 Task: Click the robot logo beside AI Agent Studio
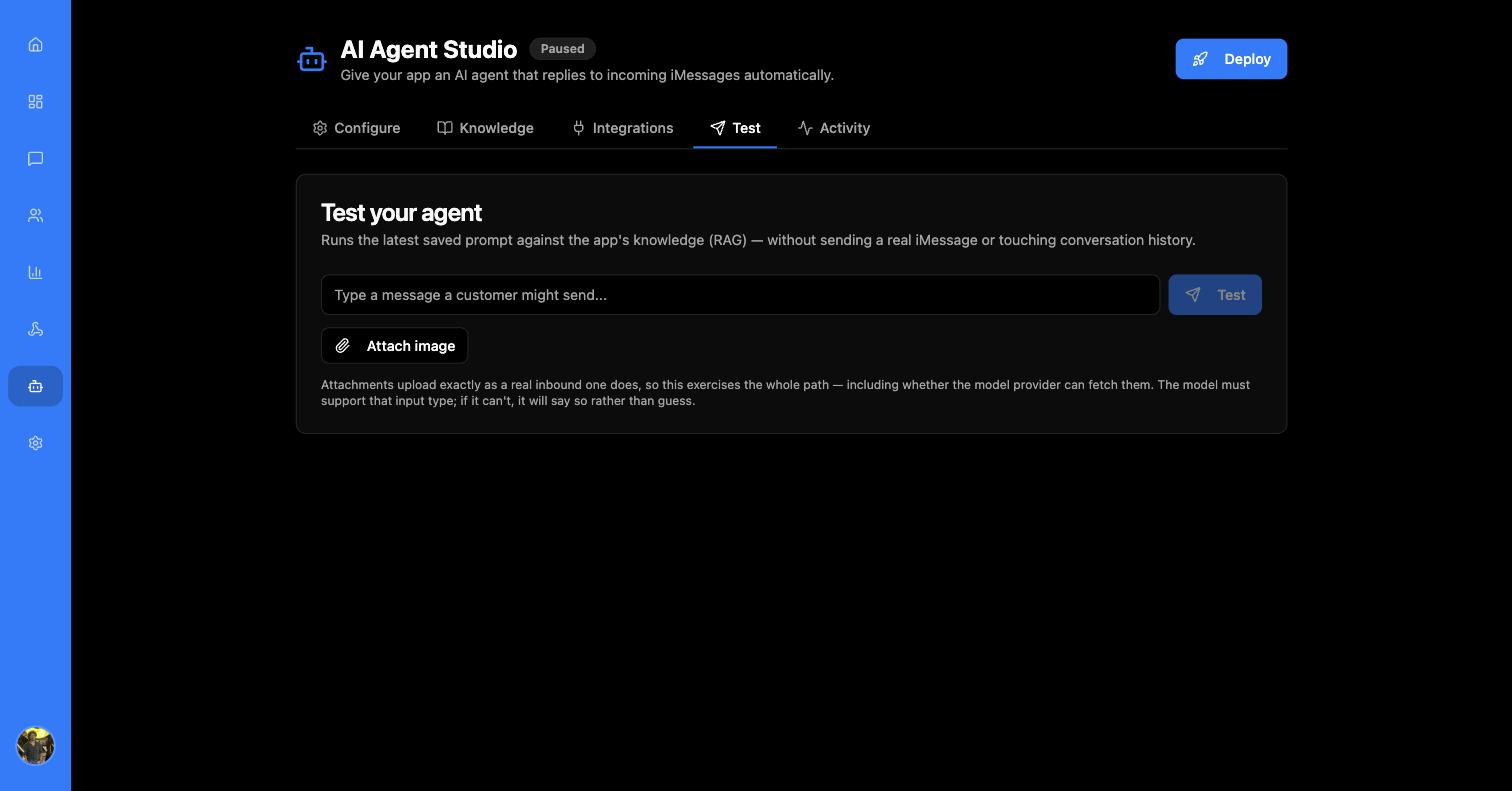coord(312,60)
